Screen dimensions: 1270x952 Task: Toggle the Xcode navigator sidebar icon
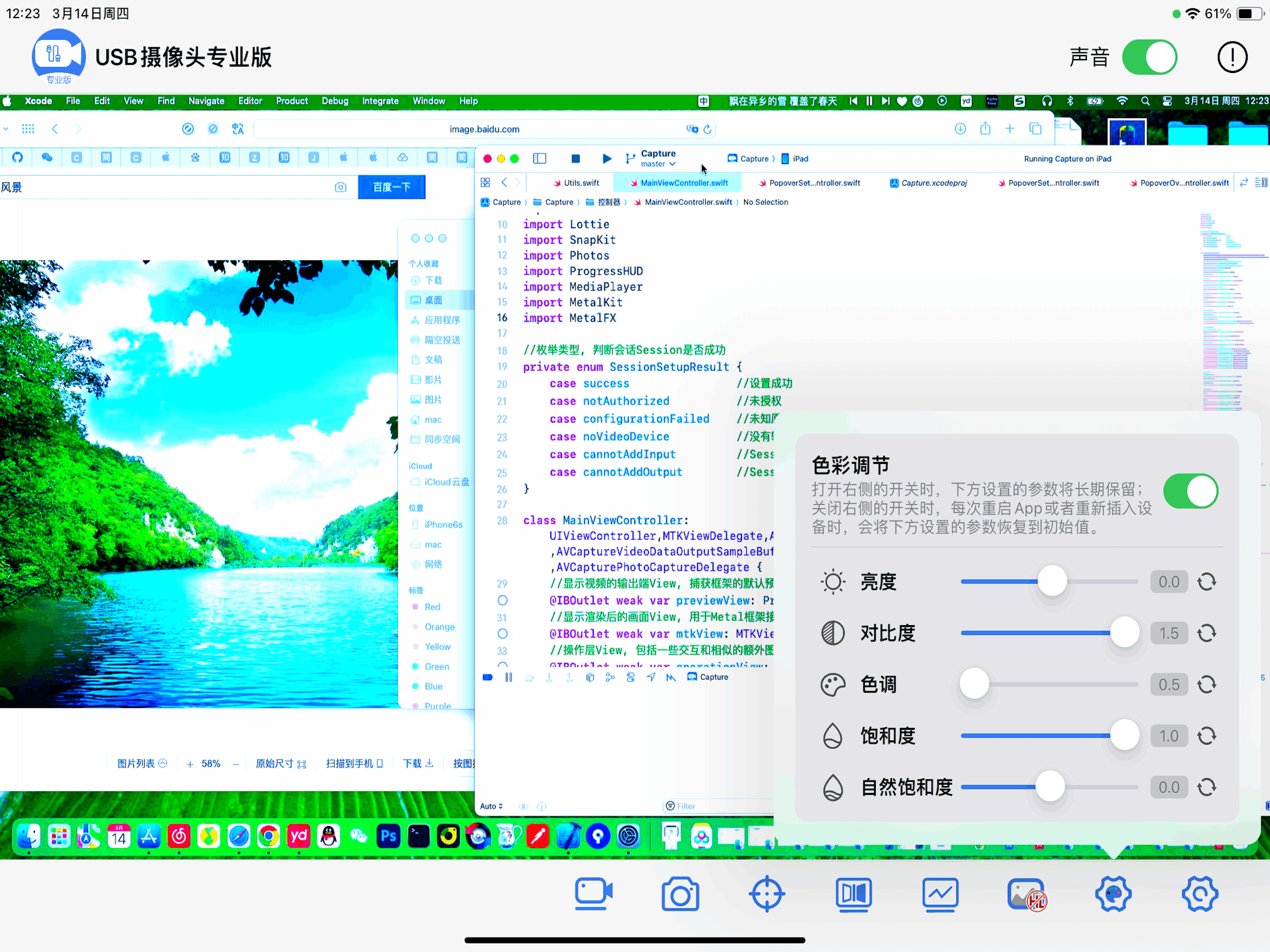(540, 159)
